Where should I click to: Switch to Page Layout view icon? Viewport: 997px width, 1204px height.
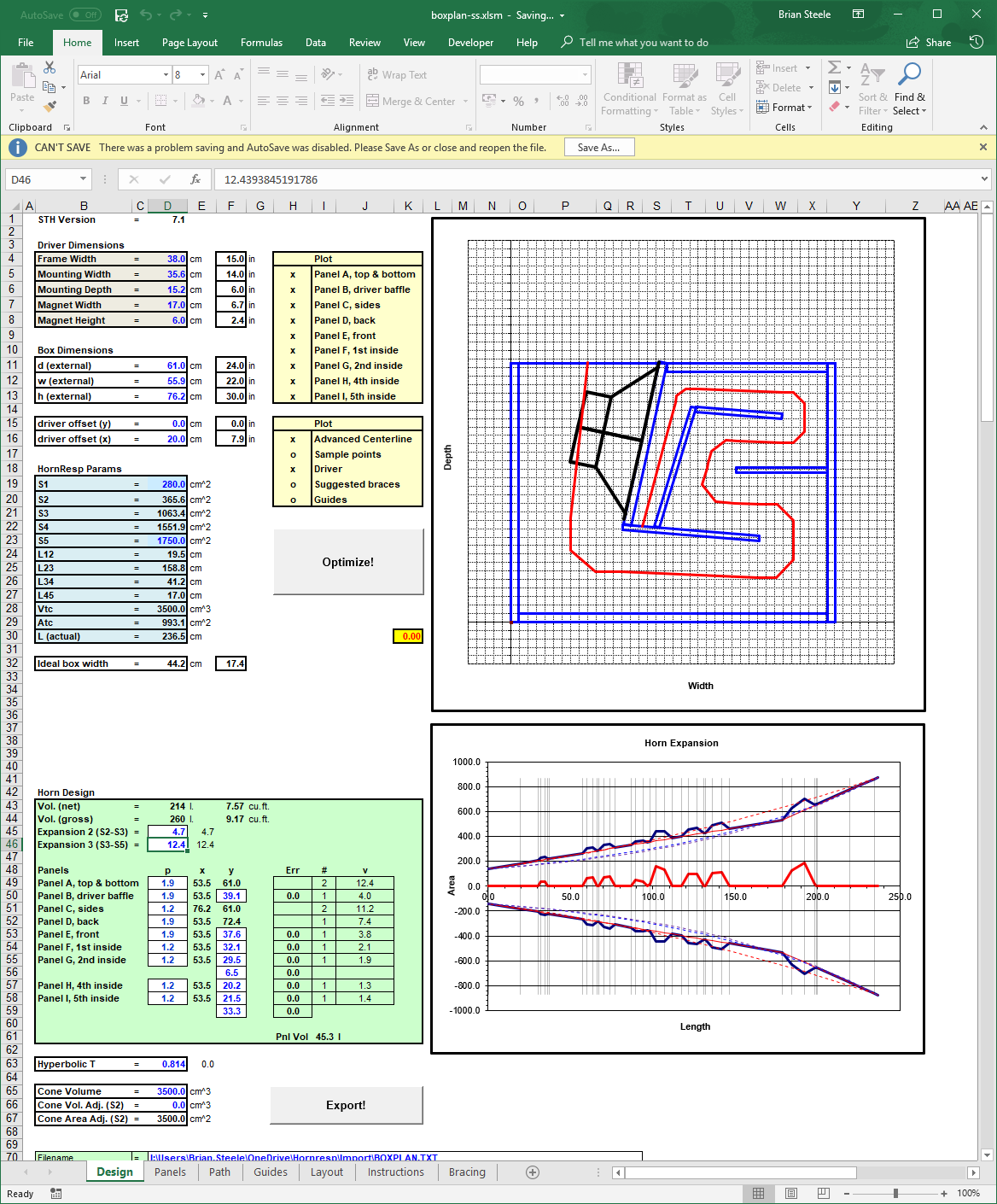pyautogui.click(x=791, y=1193)
